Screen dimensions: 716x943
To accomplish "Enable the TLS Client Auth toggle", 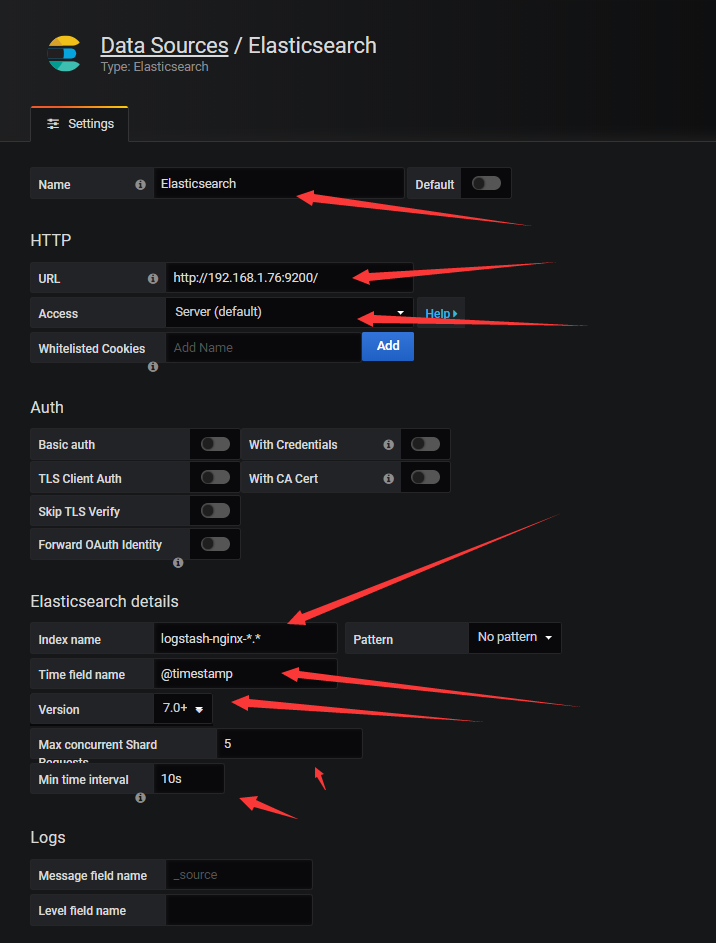I will (x=215, y=477).
